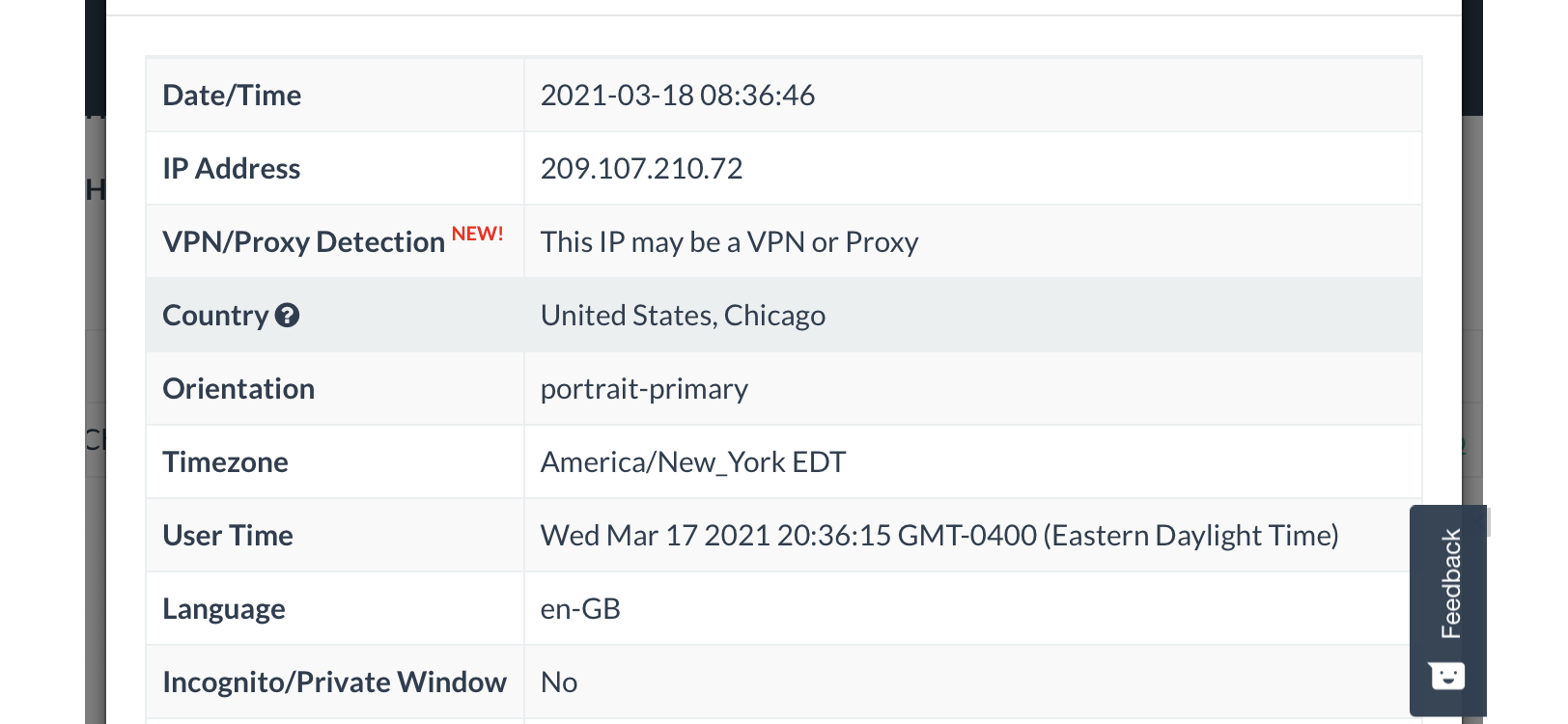
Task: Click the IP Address row label
Action: [x=232, y=169]
